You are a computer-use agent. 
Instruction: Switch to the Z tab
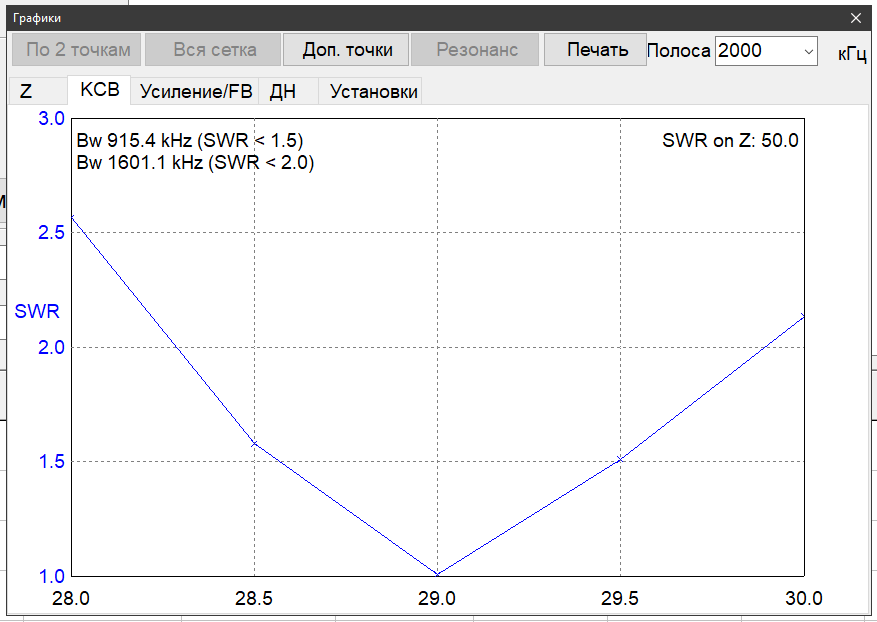(26, 91)
